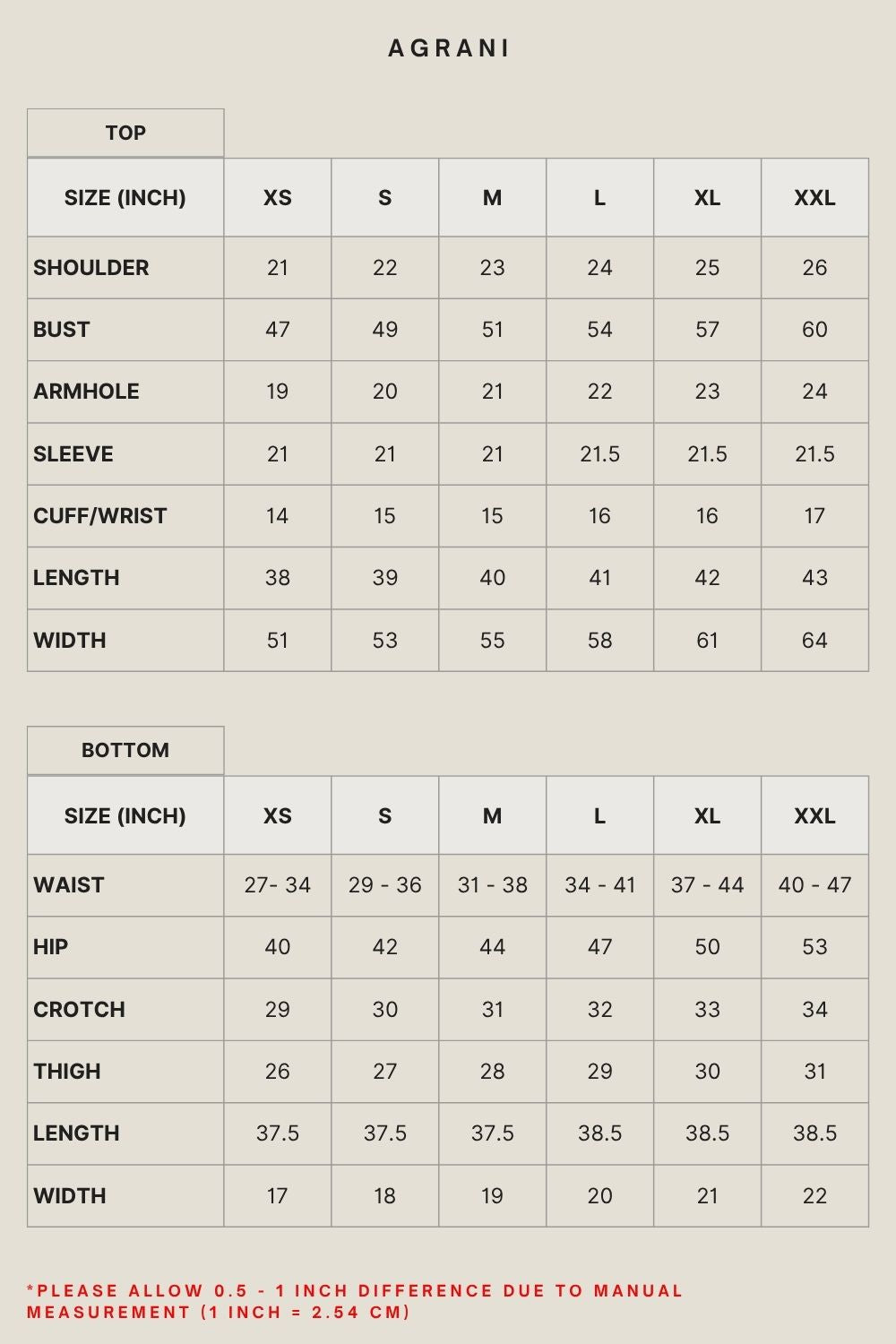Click the red measurement disclaimer note
The height and width of the screenshot is (1344, 896).
coord(355,1301)
